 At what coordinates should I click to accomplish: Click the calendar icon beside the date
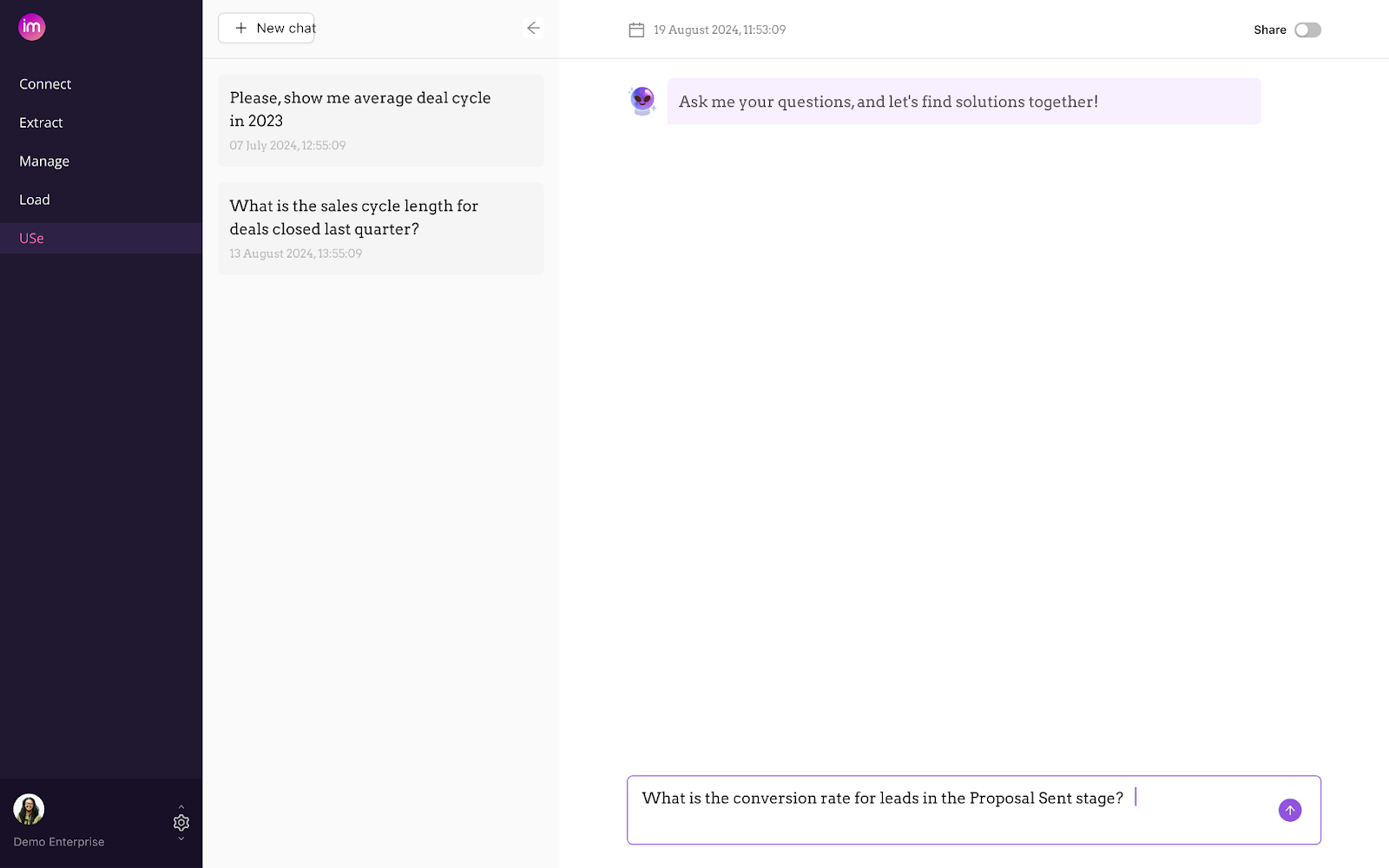point(636,30)
